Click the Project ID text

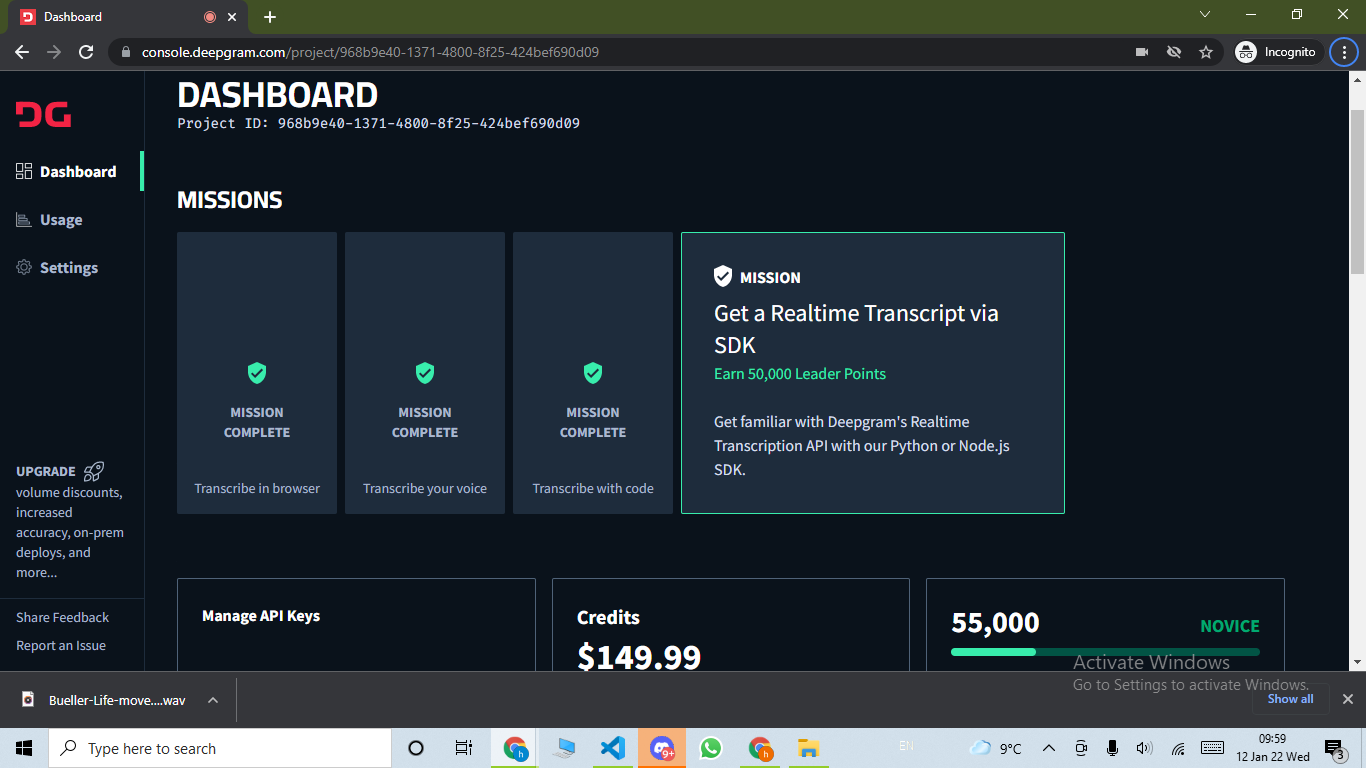378,124
